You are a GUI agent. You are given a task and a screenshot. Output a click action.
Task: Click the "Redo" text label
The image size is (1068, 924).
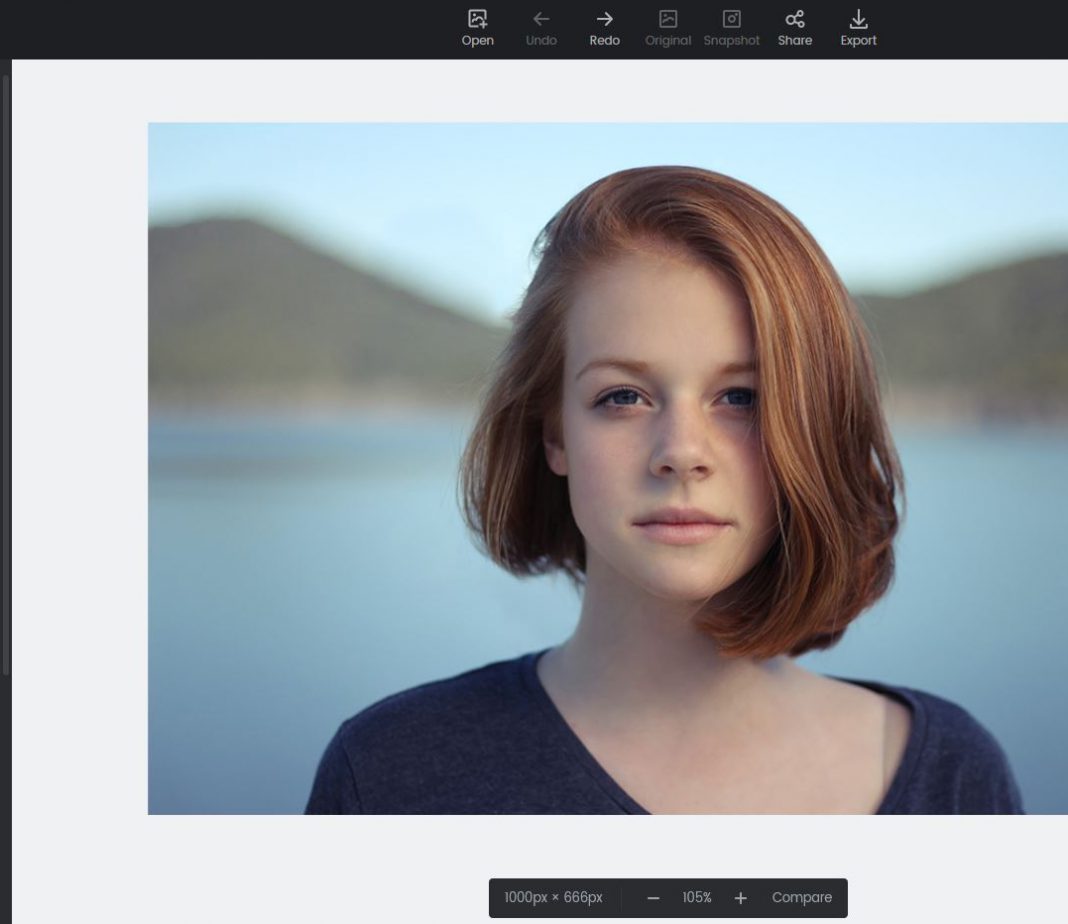(x=604, y=41)
